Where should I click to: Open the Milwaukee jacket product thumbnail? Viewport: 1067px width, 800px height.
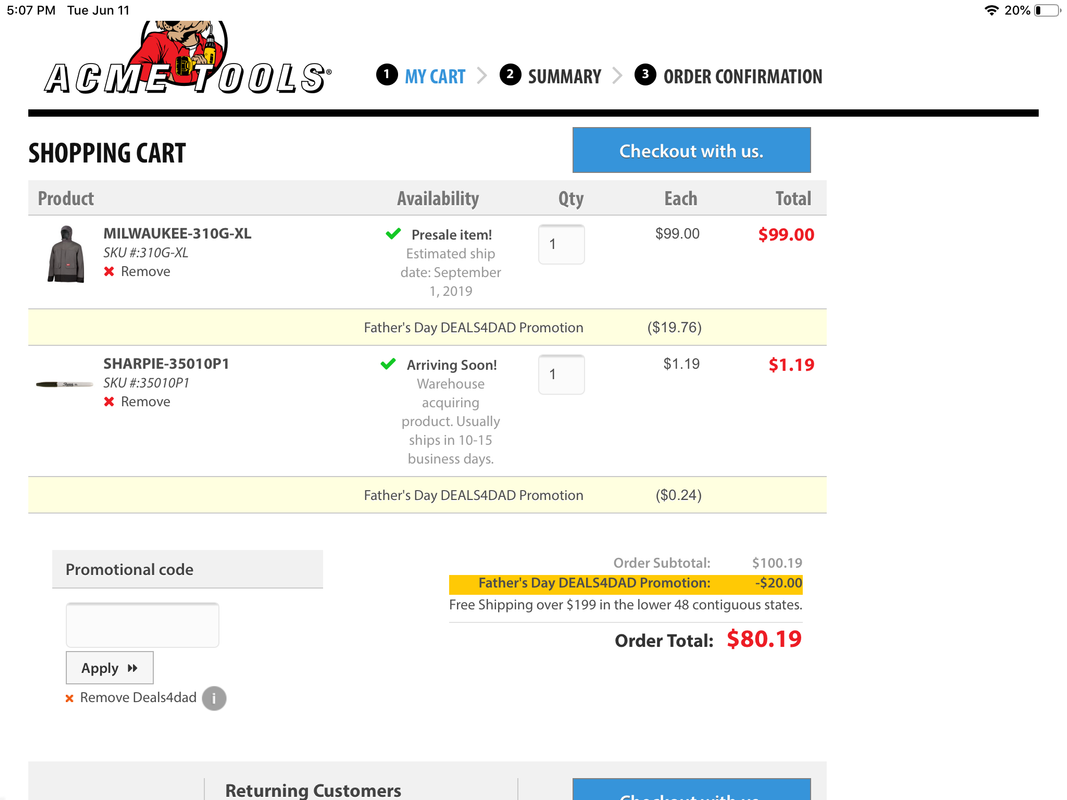point(66,254)
